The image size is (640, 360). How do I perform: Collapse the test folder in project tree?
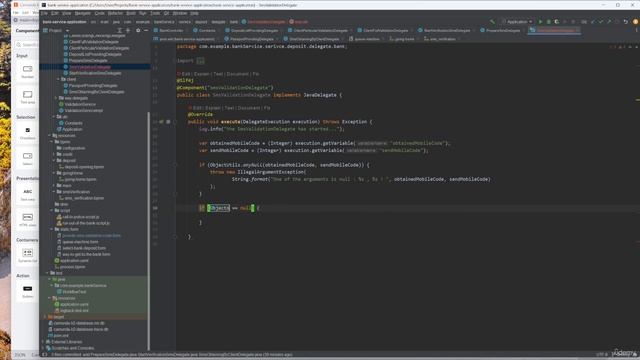coord(47,273)
